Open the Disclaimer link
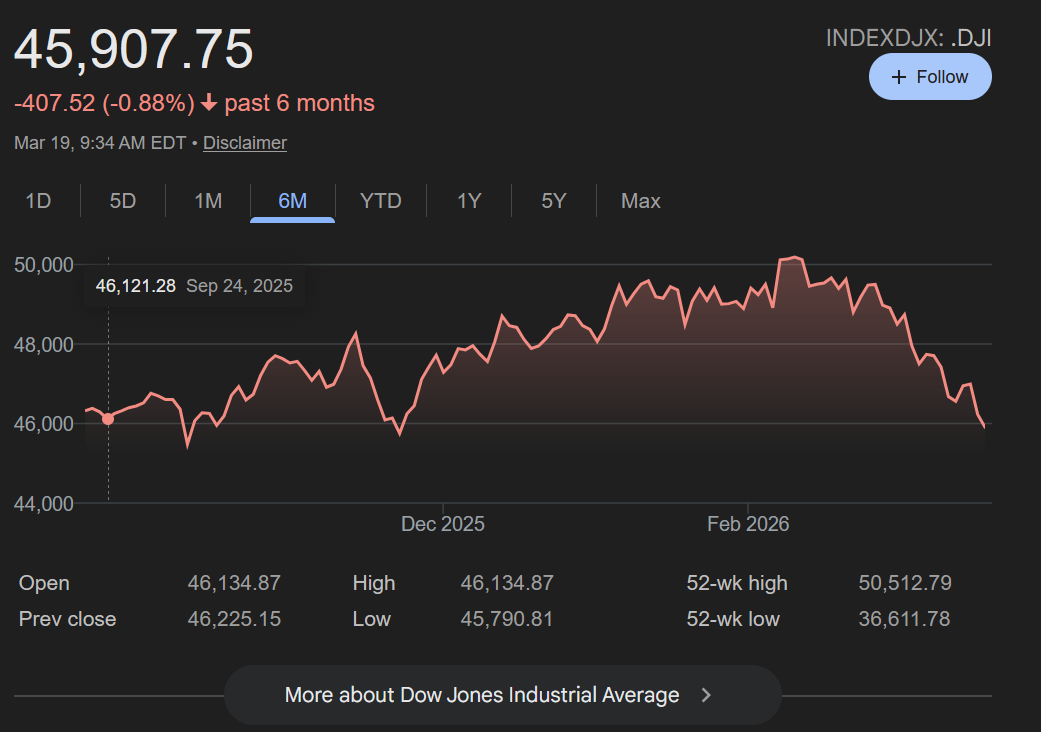The height and width of the screenshot is (732, 1041). [245, 143]
